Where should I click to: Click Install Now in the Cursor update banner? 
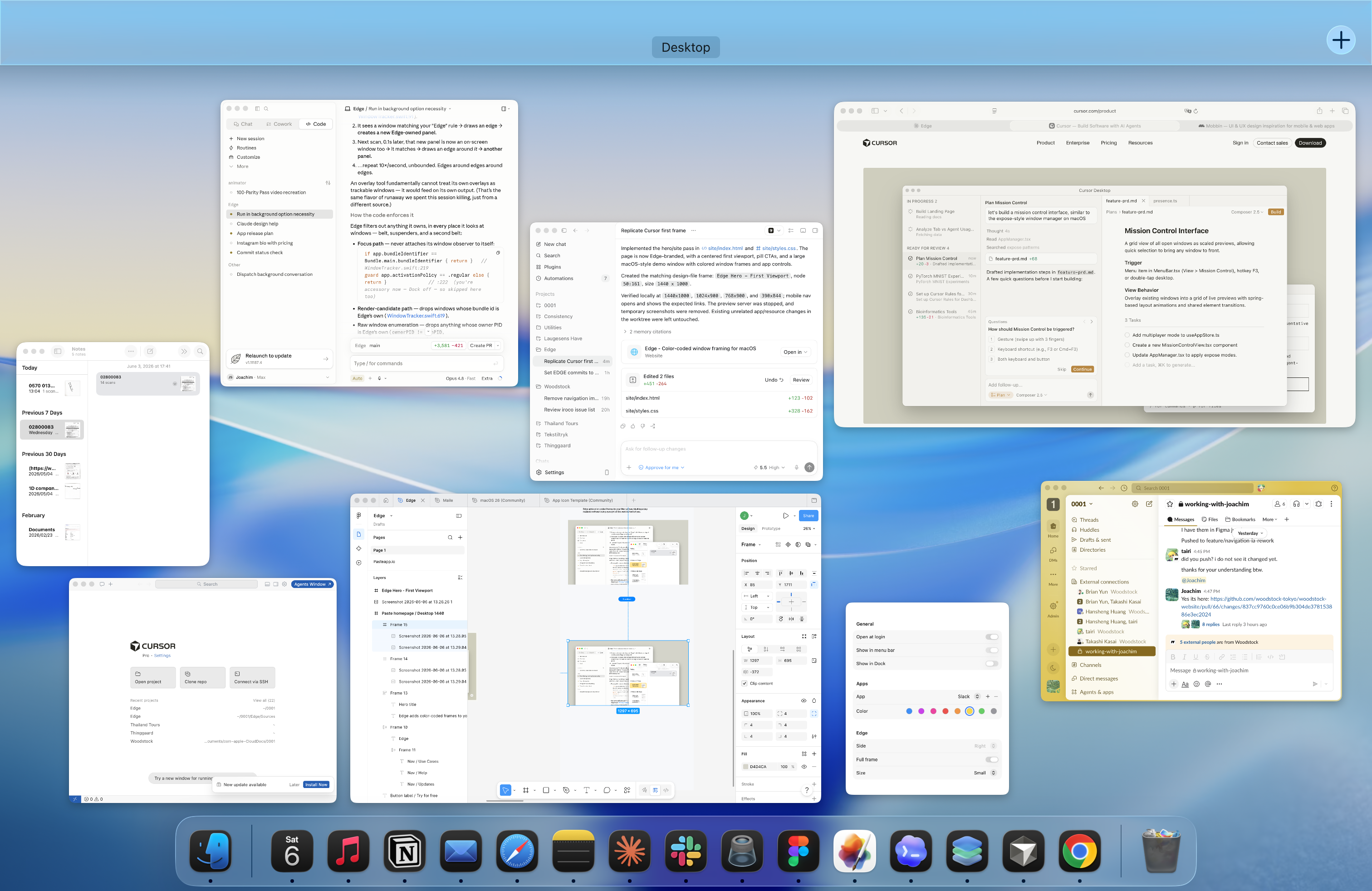316,785
